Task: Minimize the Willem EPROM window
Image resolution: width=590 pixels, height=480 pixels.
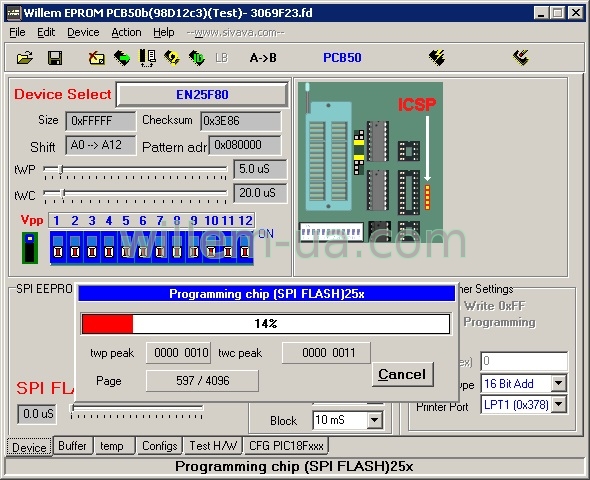Action: point(541,13)
